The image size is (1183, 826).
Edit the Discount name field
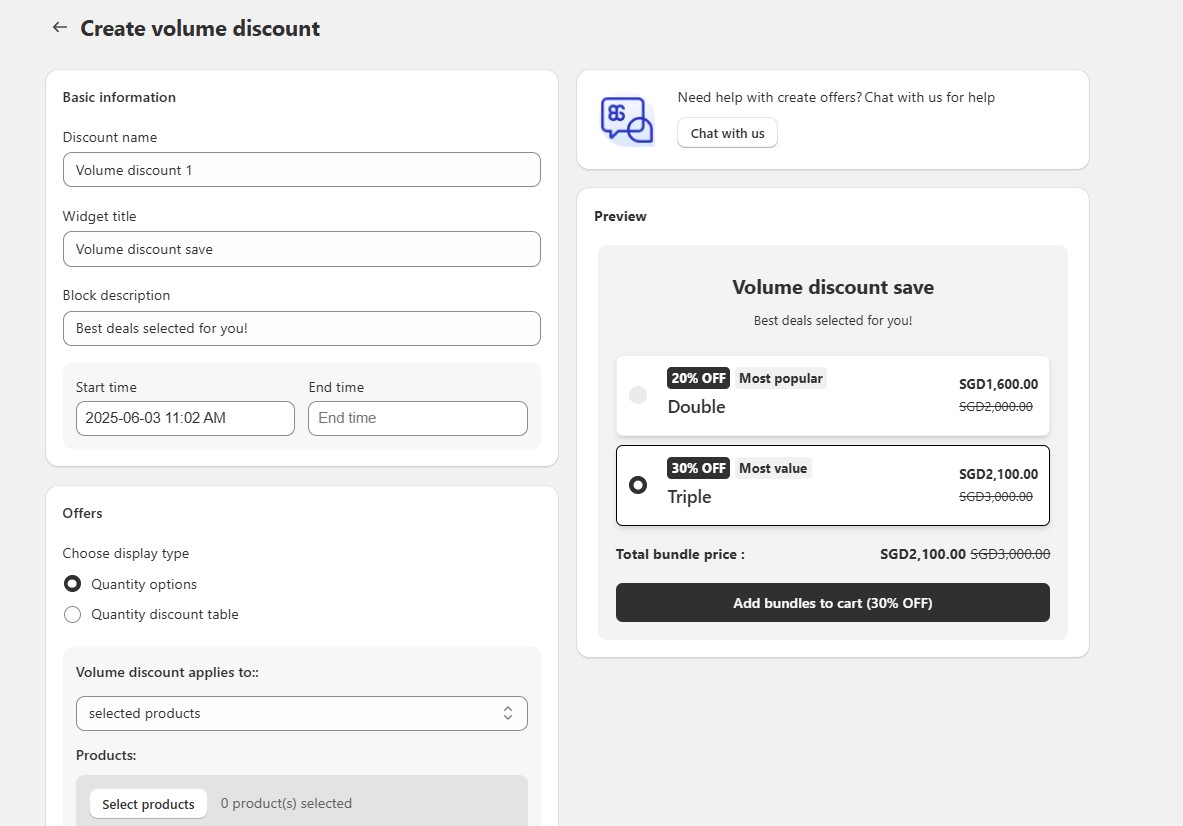(302, 170)
